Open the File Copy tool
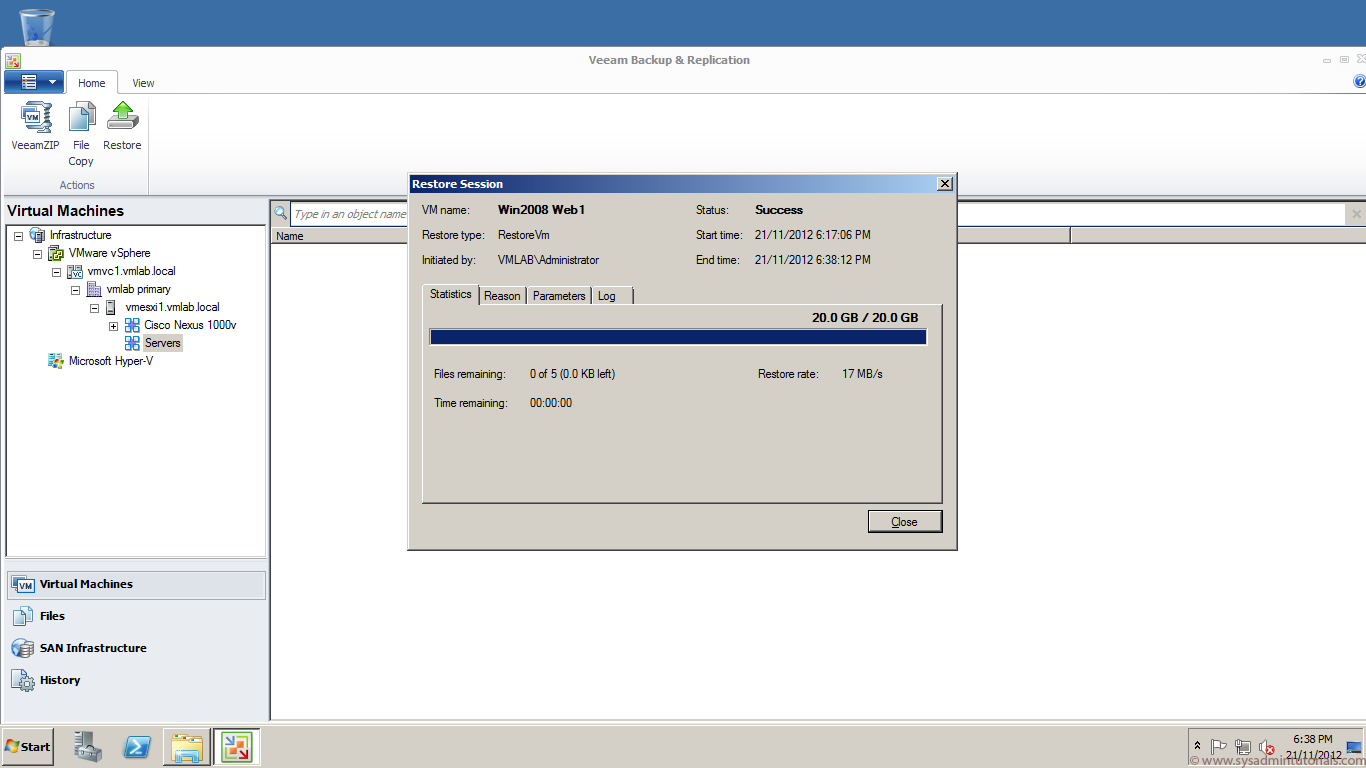 [81, 134]
